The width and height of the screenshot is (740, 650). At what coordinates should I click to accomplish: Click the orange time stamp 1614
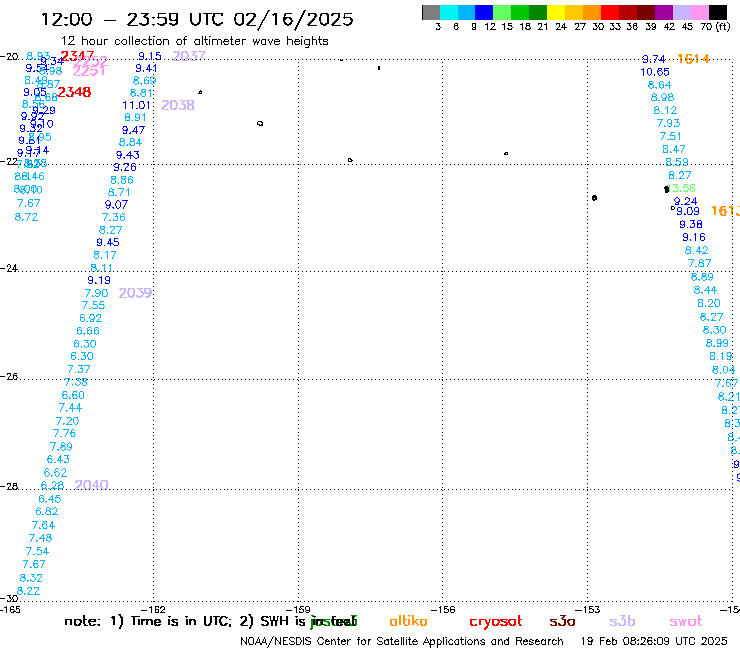[x=693, y=59]
